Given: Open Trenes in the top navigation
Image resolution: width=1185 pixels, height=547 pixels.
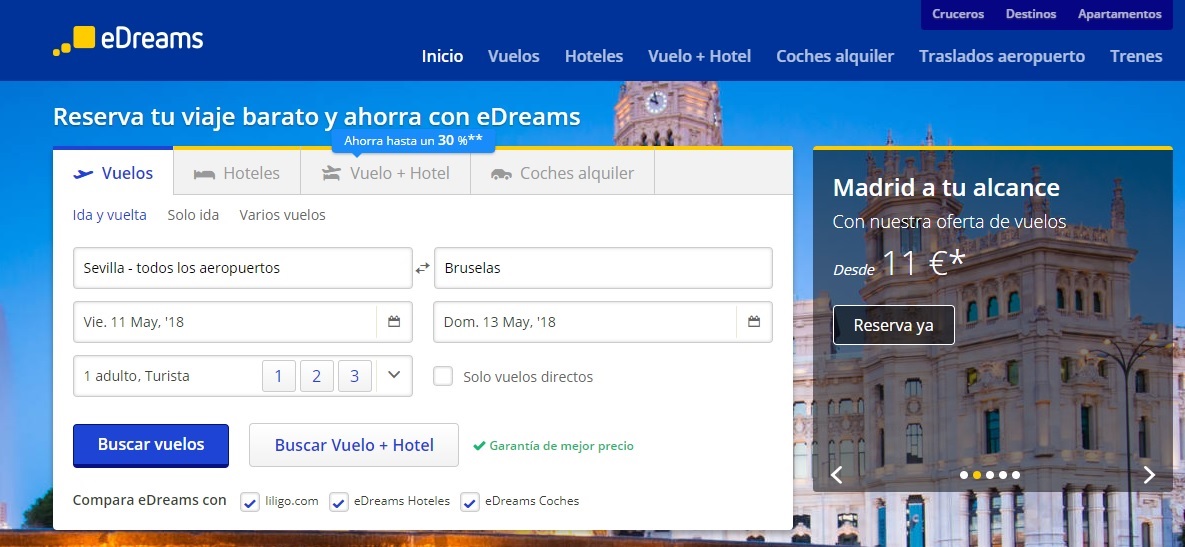Looking at the screenshot, I should click(1135, 56).
